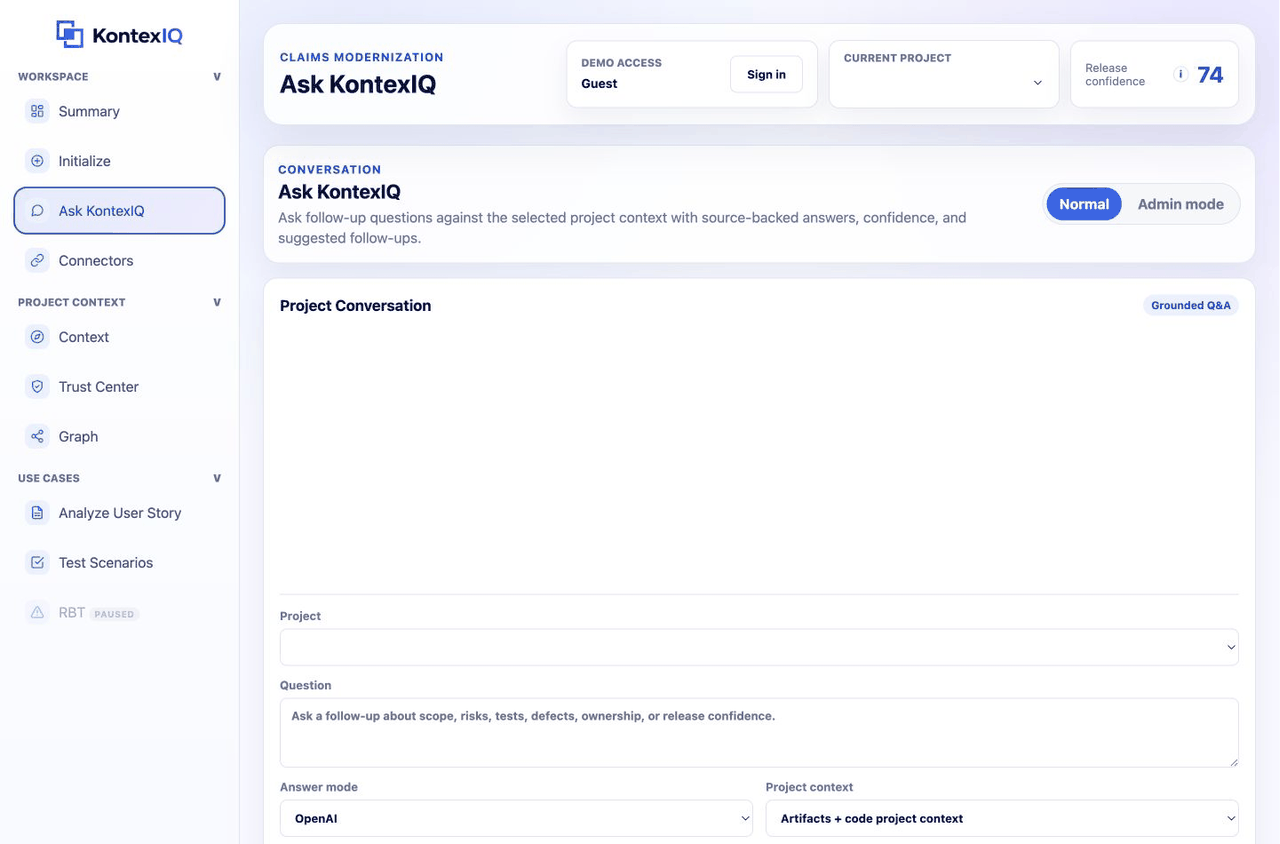Click the Initialize plus-circle icon

tap(37, 161)
